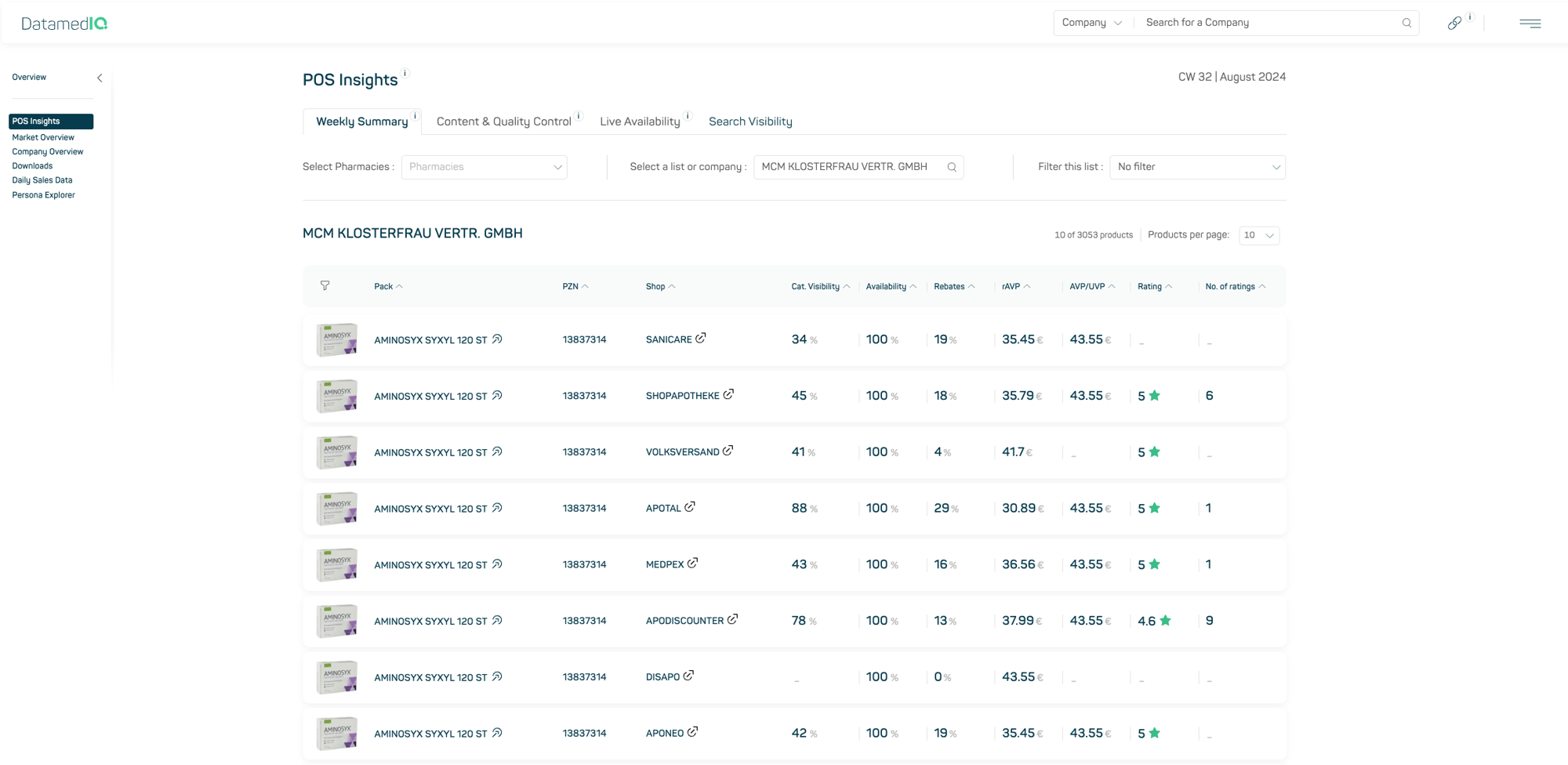1568x765 pixels.
Task: Click pack icon beside AMINOSYX in APOTAL row
Action: point(497,509)
